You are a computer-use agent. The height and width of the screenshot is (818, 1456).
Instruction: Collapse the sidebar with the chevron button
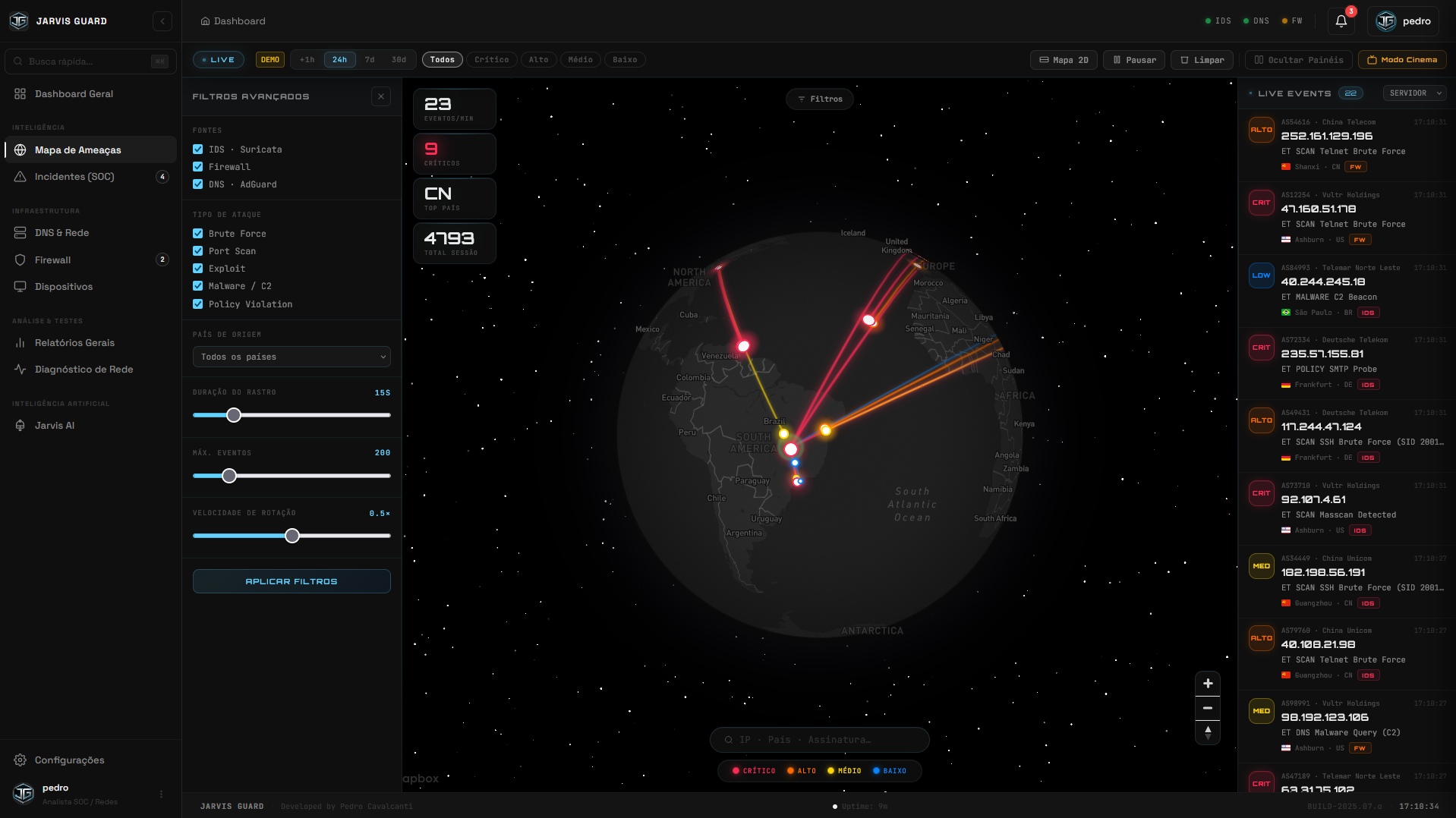pos(162,21)
